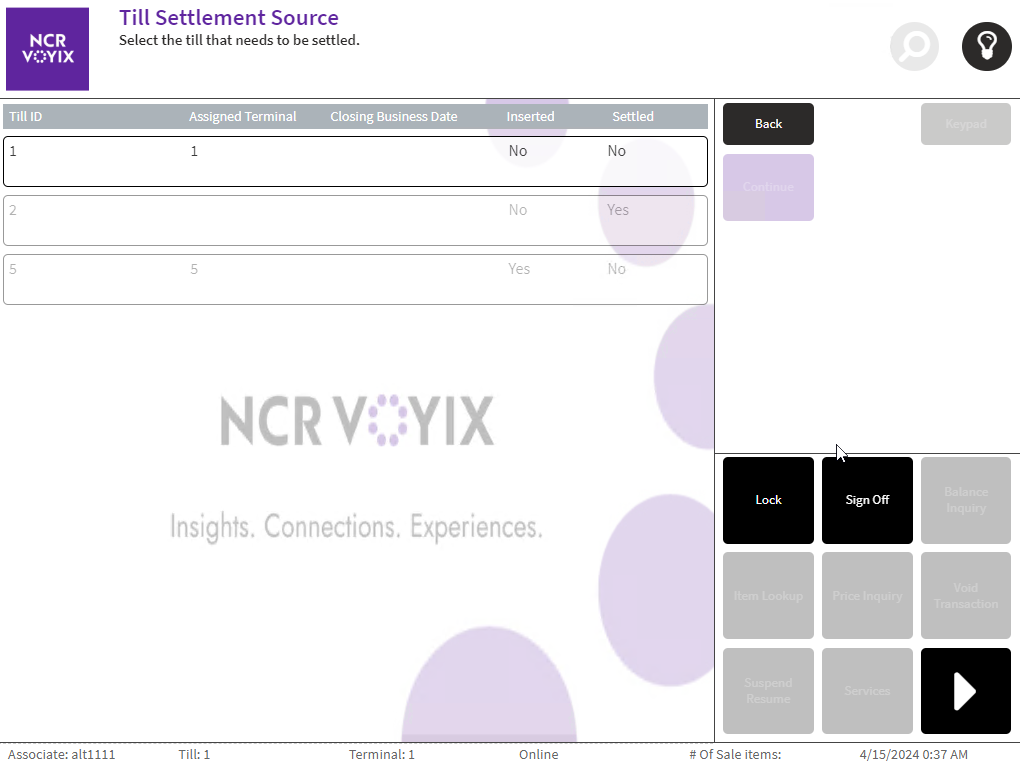Click the NCR Voyix logo tile
This screenshot has width=1020, height=766.
pos(47,49)
